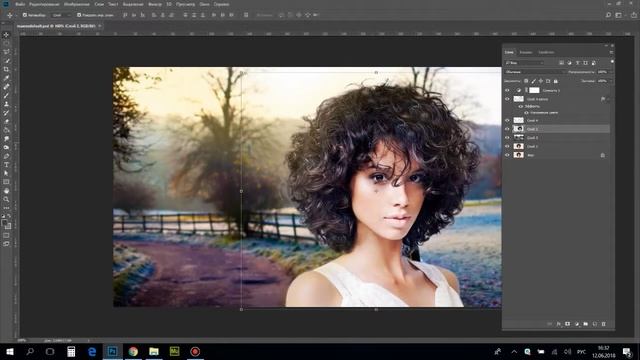Open Layers panel menu
The height and width of the screenshot is (360, 640).
pyautogui.click(x=611, y=52)
